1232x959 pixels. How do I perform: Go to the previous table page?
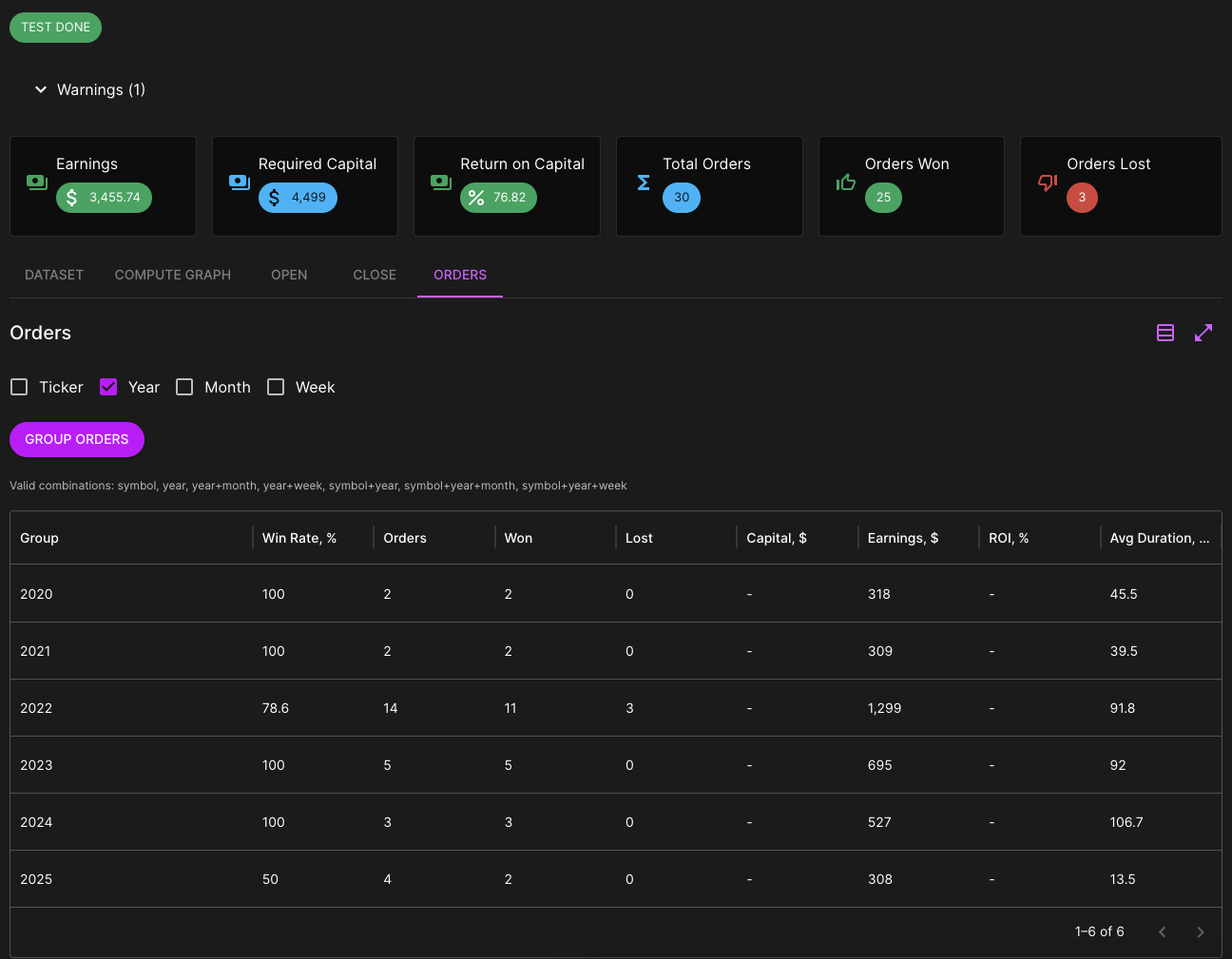(1163, 932)
